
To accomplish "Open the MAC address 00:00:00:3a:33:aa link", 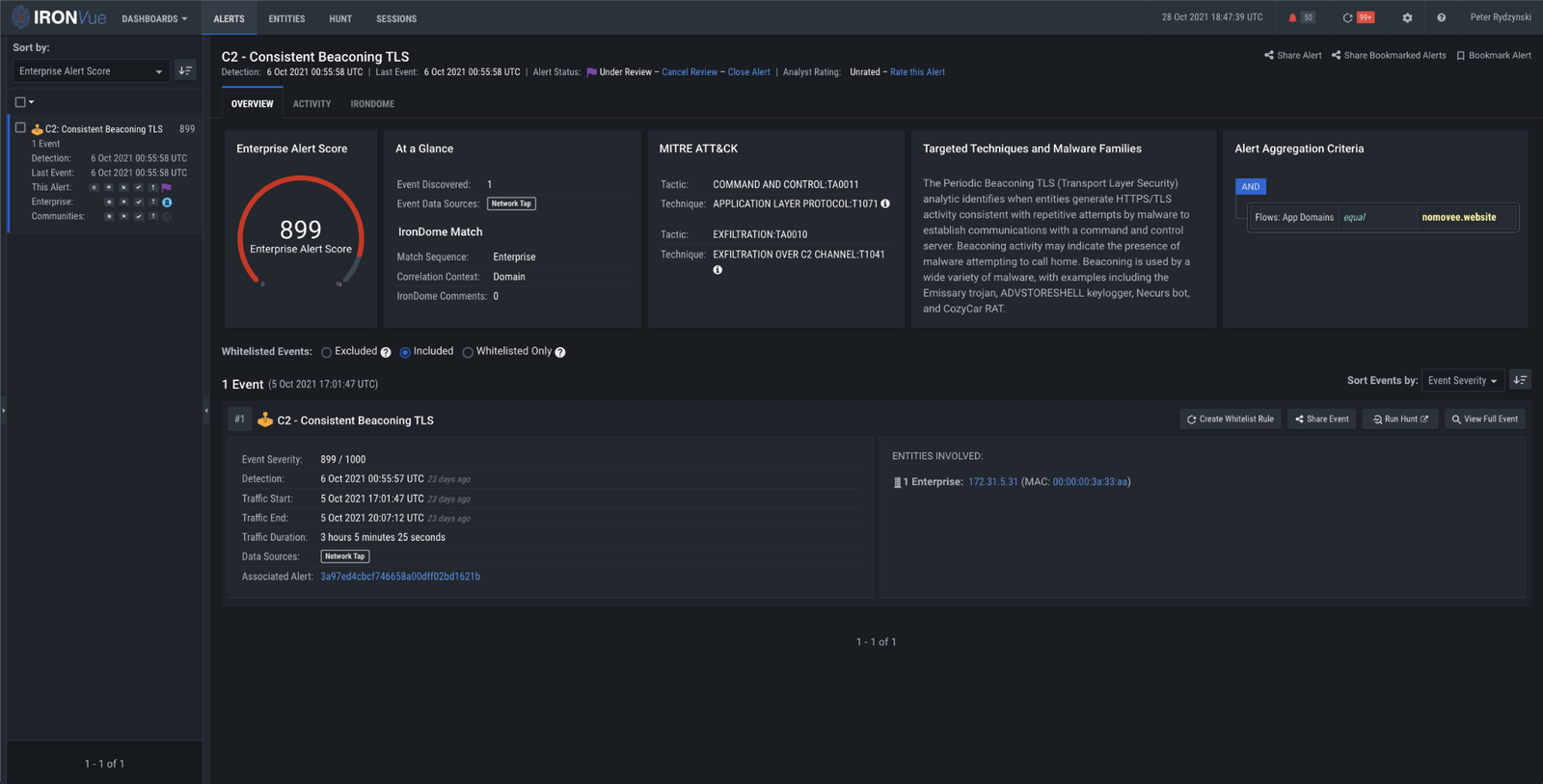I will [x=1090, y=482].
